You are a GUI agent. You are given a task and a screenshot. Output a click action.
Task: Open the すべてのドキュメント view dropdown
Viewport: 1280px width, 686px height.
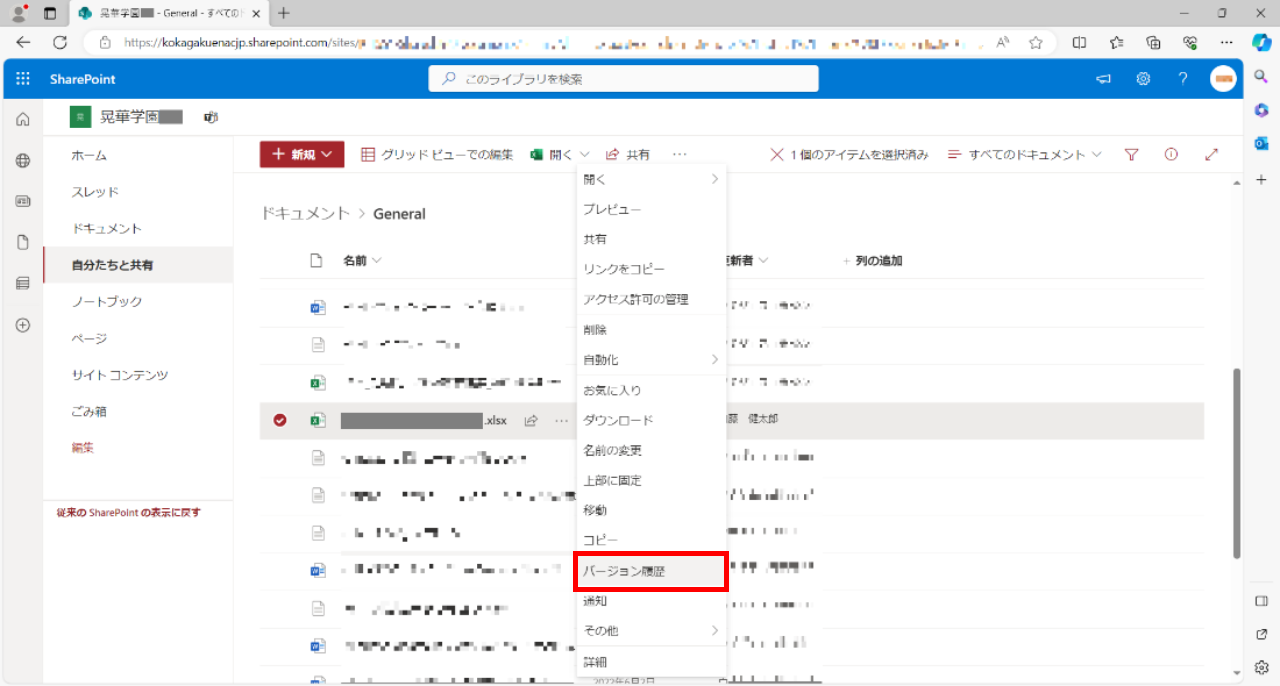pyautogui.click(x=1024, y=155)
